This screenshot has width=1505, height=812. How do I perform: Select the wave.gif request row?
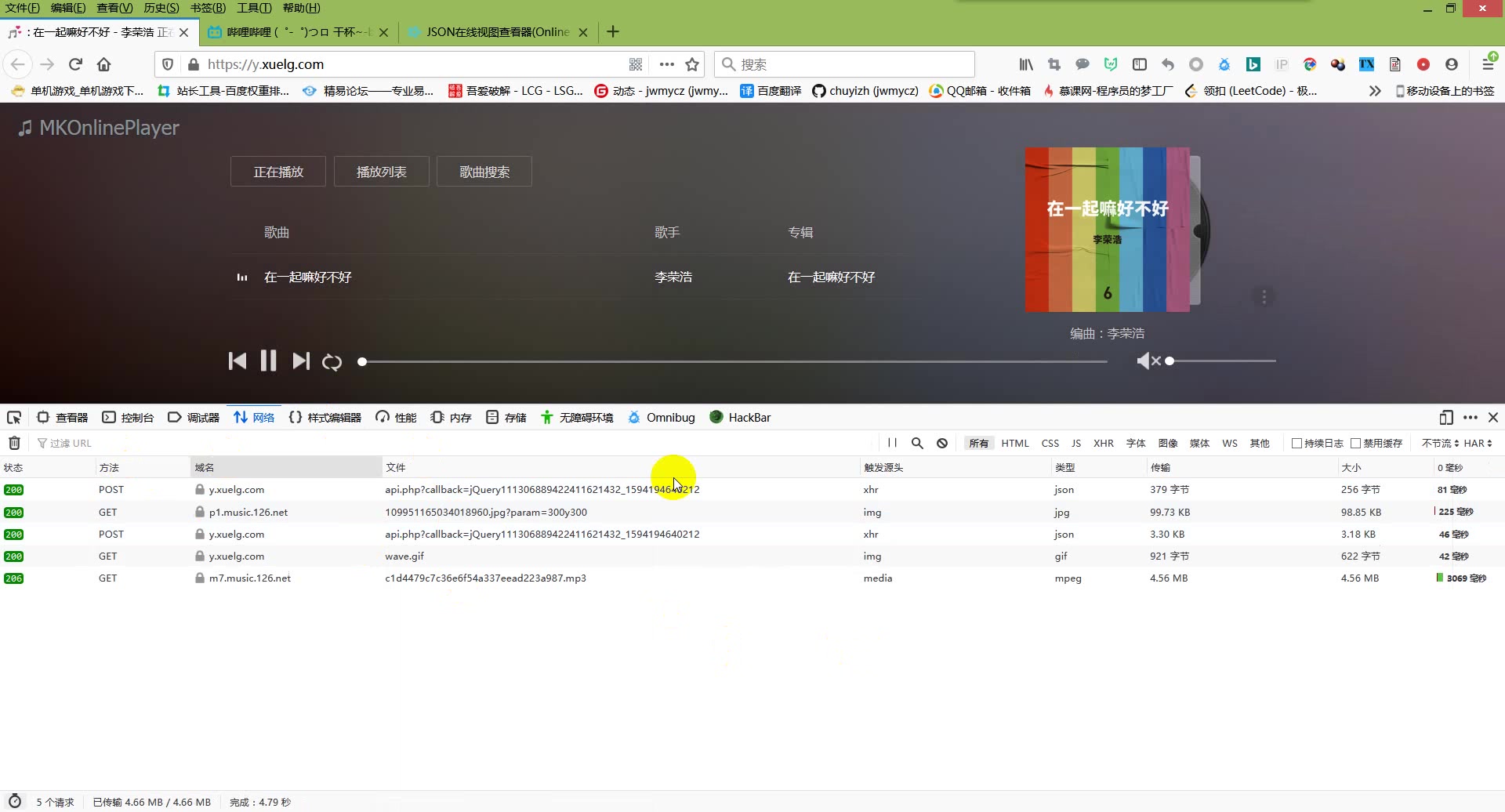point(752,556)
